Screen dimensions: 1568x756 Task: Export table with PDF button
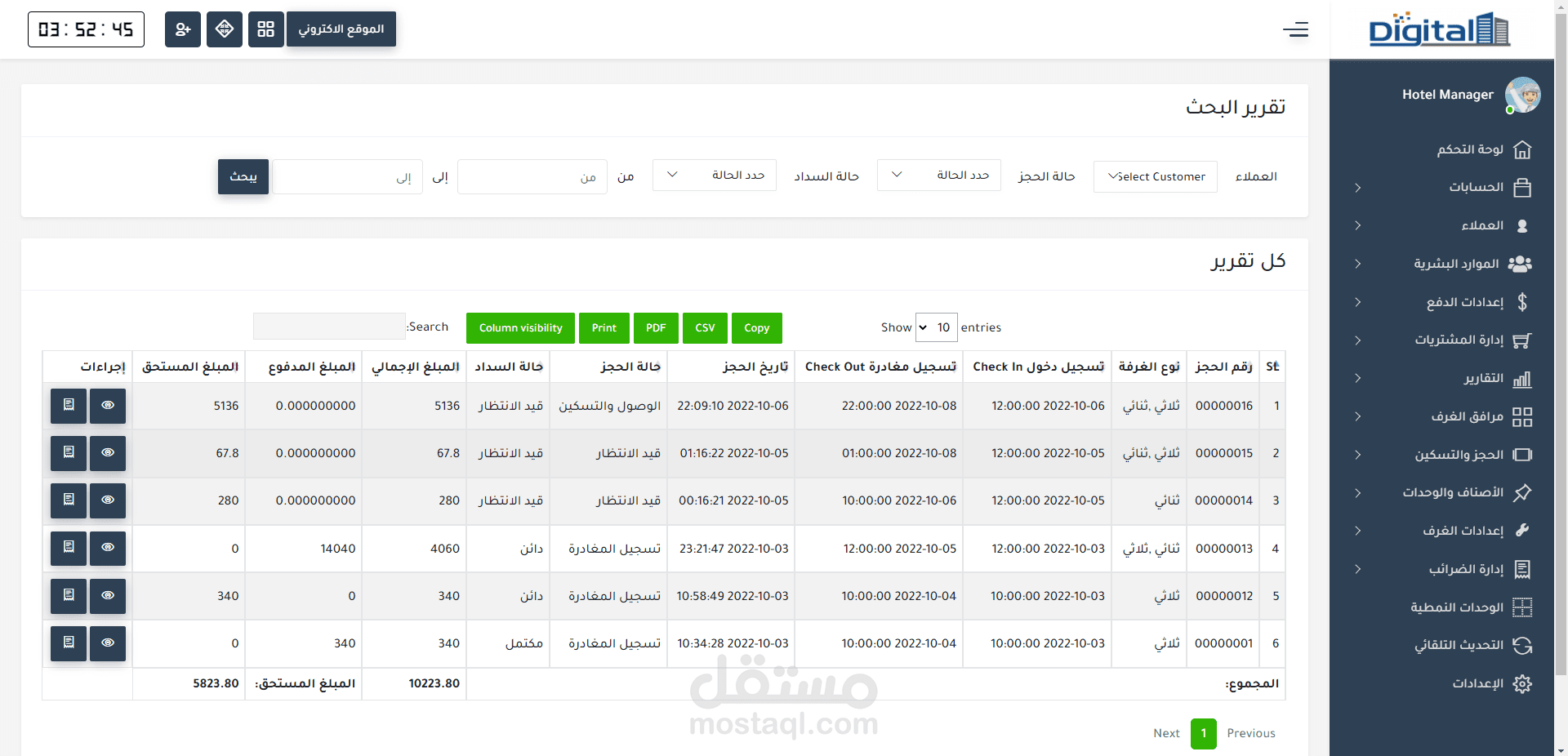pyautogui.click(x=656, y=328)
